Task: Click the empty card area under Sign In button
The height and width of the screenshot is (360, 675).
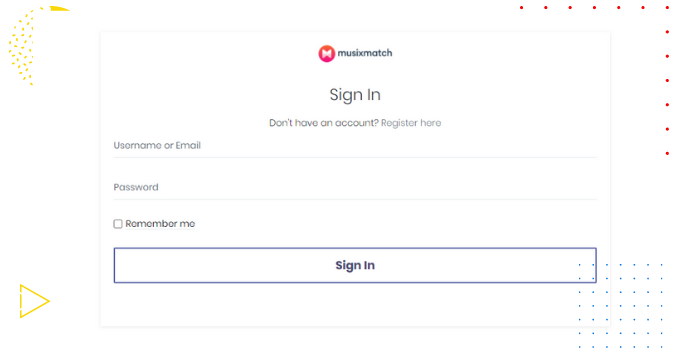Action: click(x=355, y=304)
